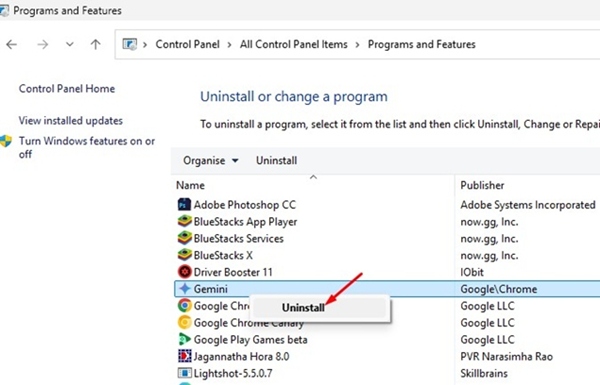Open Turn Windows features on or off
The image size is (600, 385).
pos(87,147)
